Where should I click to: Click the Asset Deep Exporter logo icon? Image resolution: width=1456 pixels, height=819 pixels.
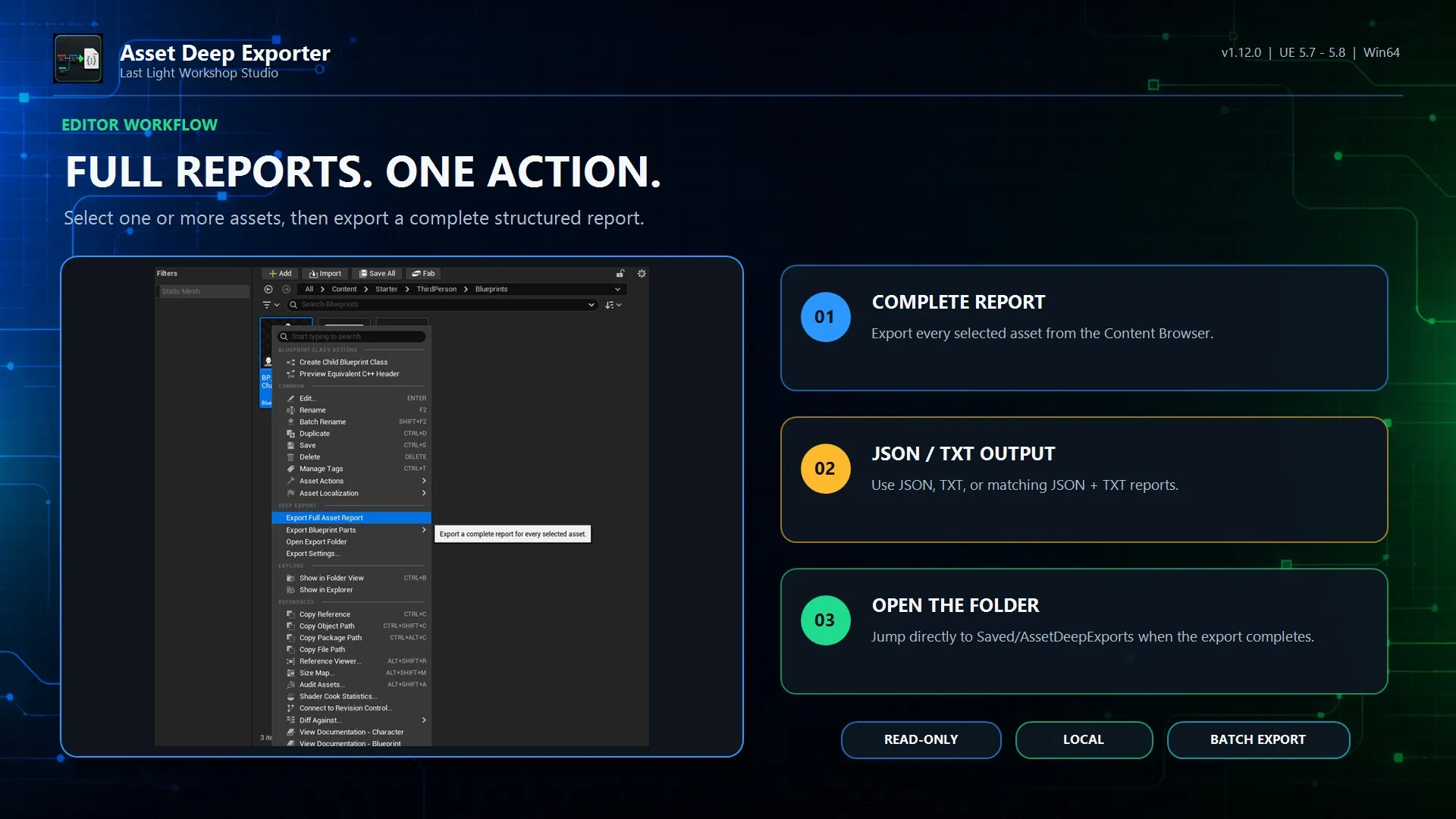[78, 58]
